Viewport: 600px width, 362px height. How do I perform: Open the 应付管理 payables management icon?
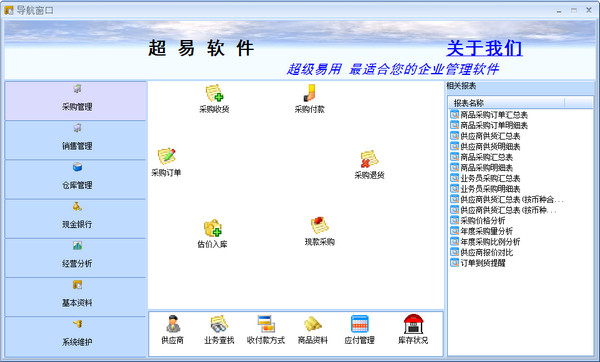(359, 329)
